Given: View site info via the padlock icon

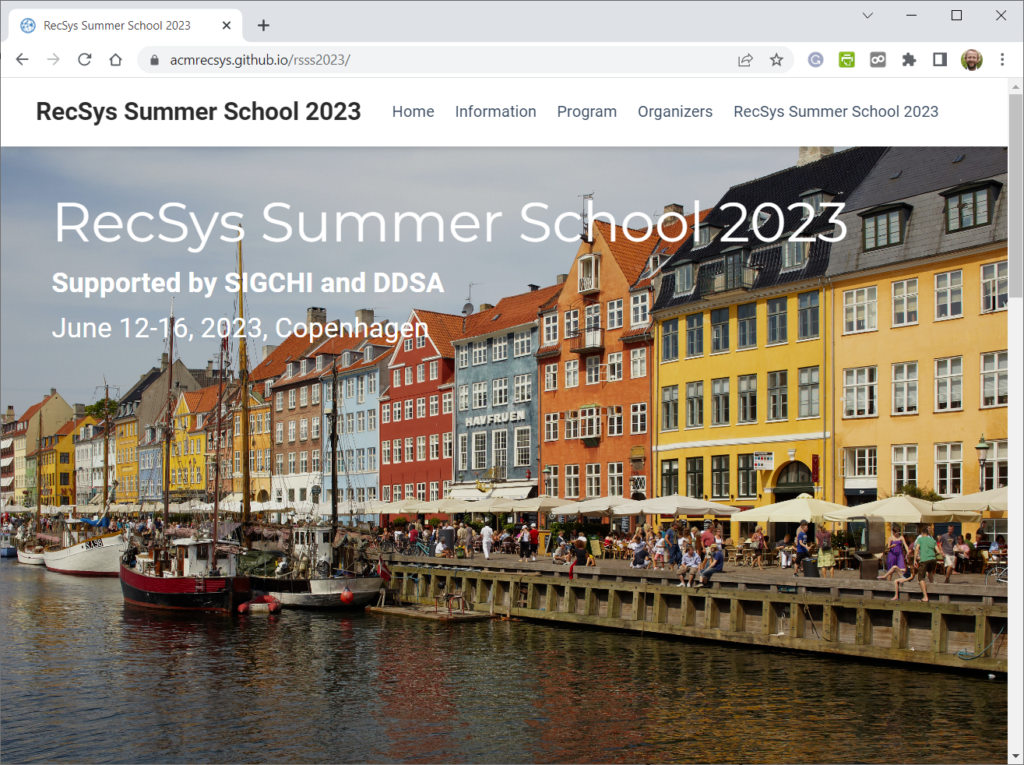Looking at the screenshot, I should [x=154, y=60].
